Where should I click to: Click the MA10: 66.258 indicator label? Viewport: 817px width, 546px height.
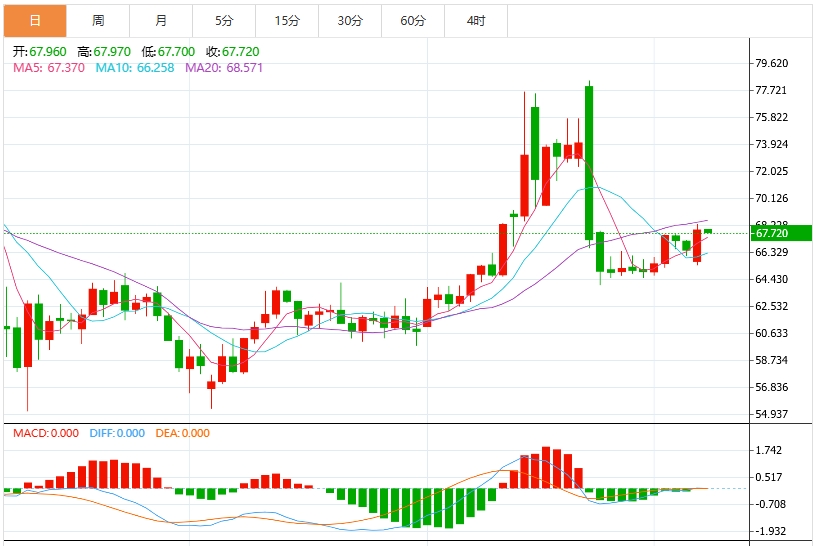[135, 68]
